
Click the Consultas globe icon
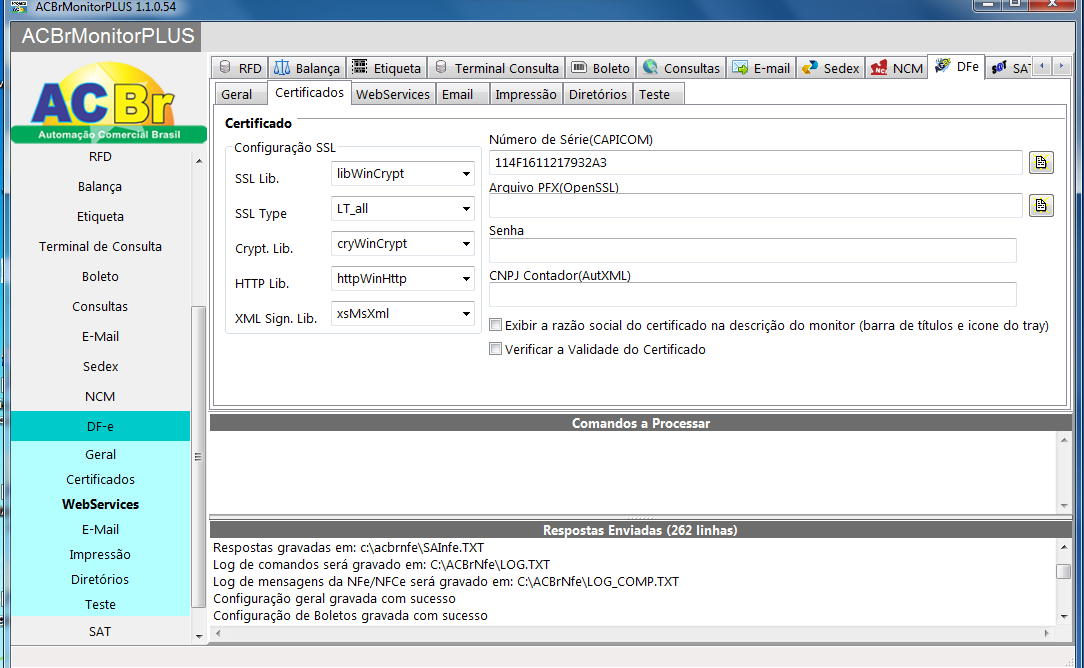(650, 68)
